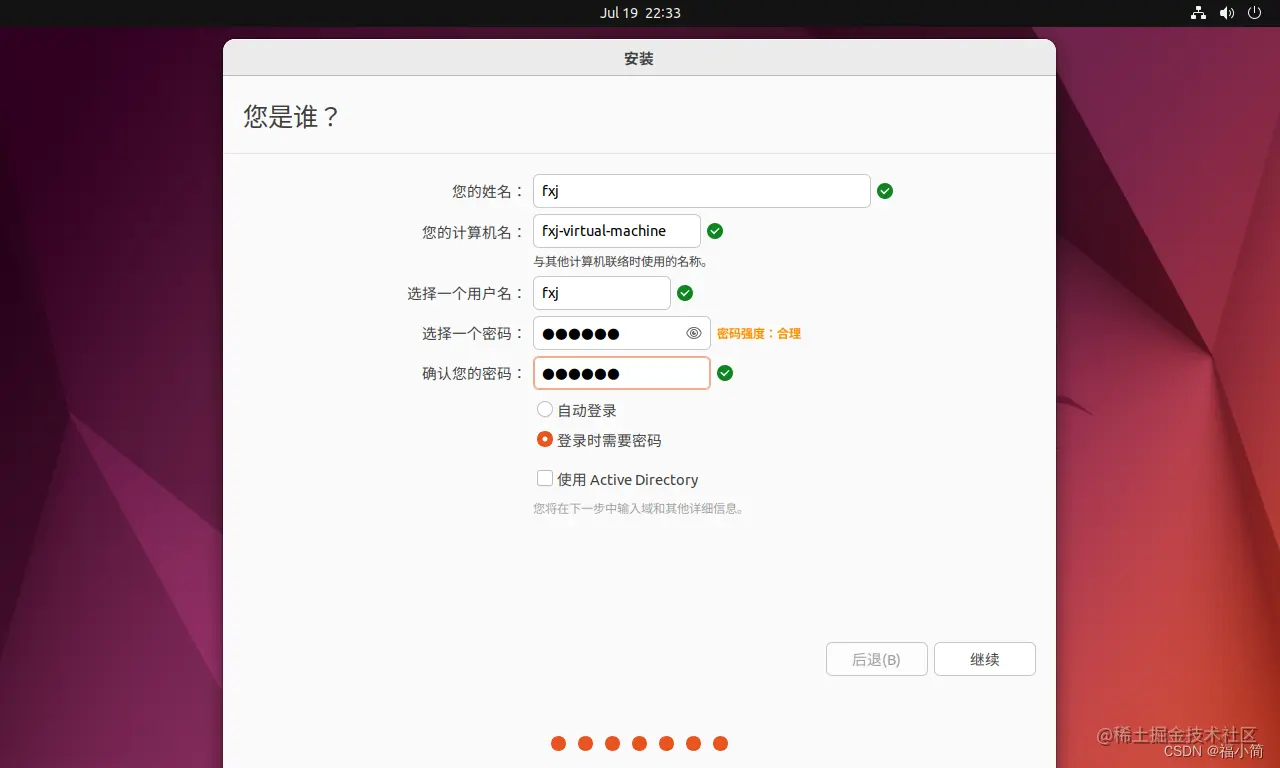Click the 密码强度：合理 text

pyautogui.click(x=759, y=334)
